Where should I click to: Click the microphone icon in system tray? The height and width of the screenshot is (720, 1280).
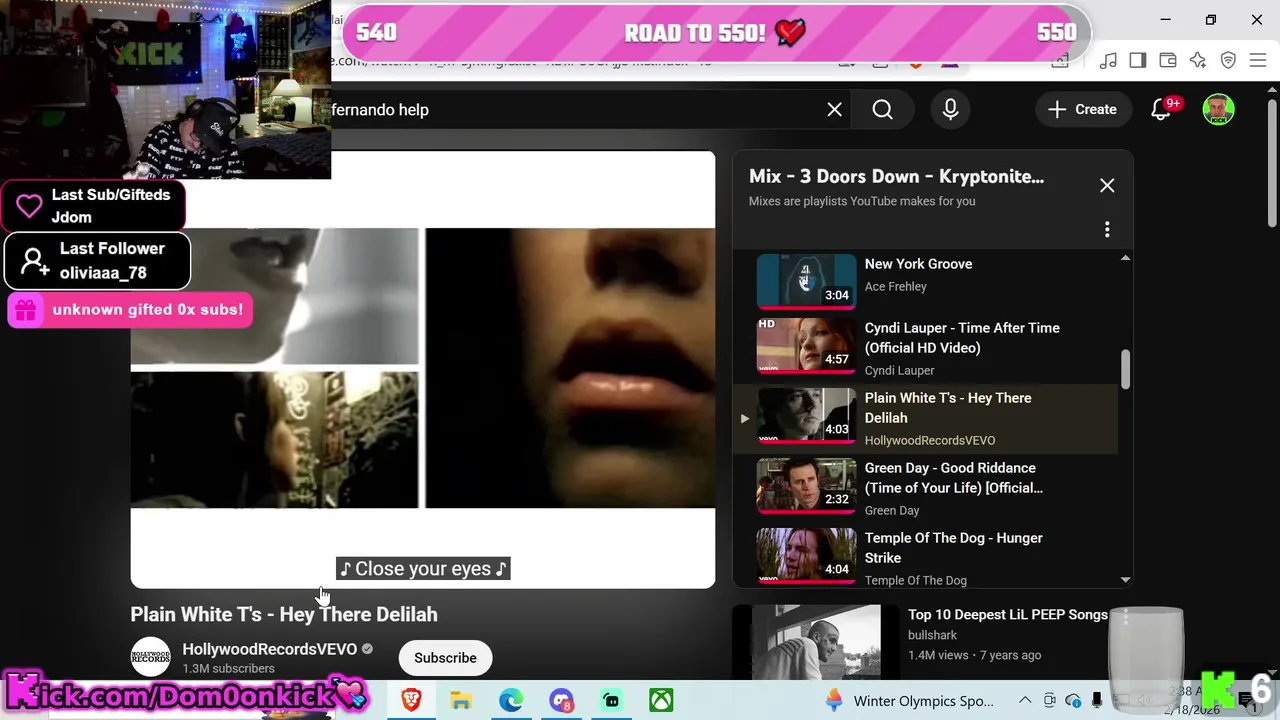pos(1097,700)
